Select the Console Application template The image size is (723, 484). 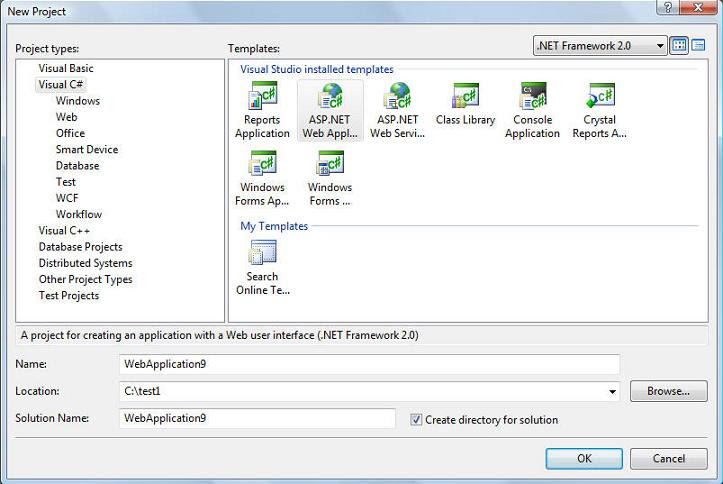533,111
